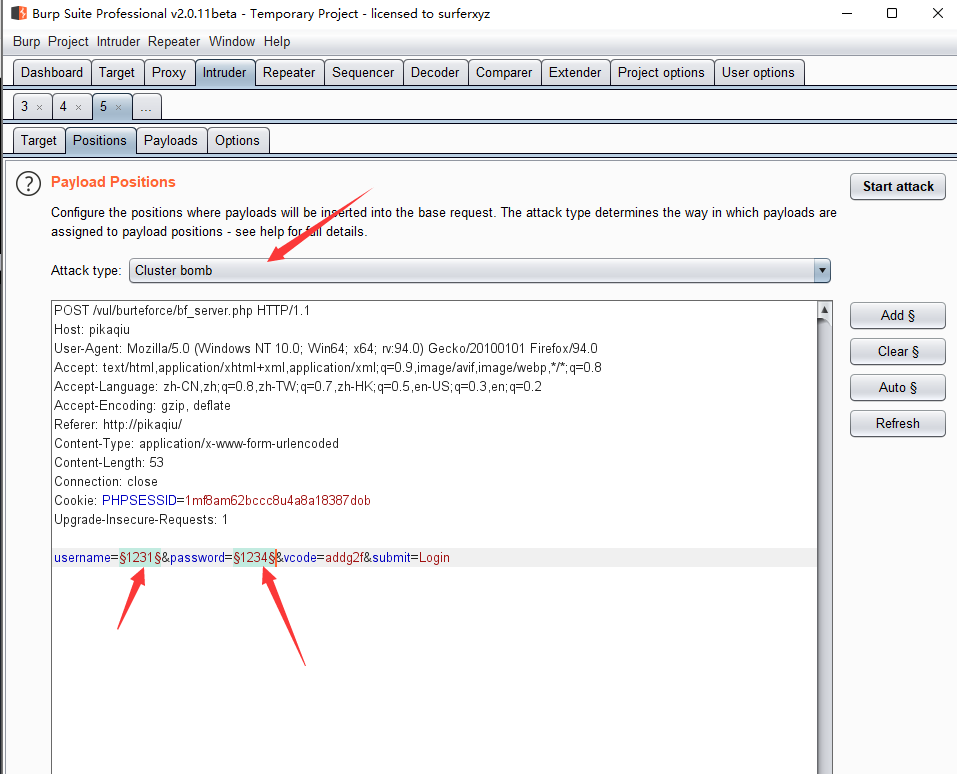The width and height of the screenshot is (957, 774).
Task: Open the Window menu
Action: (x=232, y=42)
